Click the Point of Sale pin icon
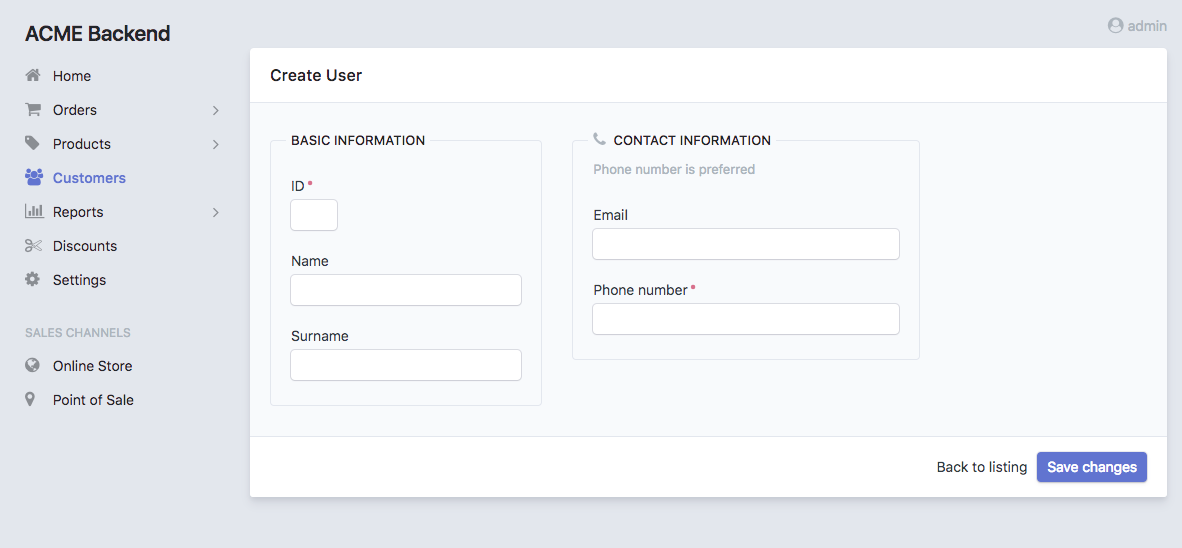The height and width of the screenshot is (548, 1182). pos(31,400)
